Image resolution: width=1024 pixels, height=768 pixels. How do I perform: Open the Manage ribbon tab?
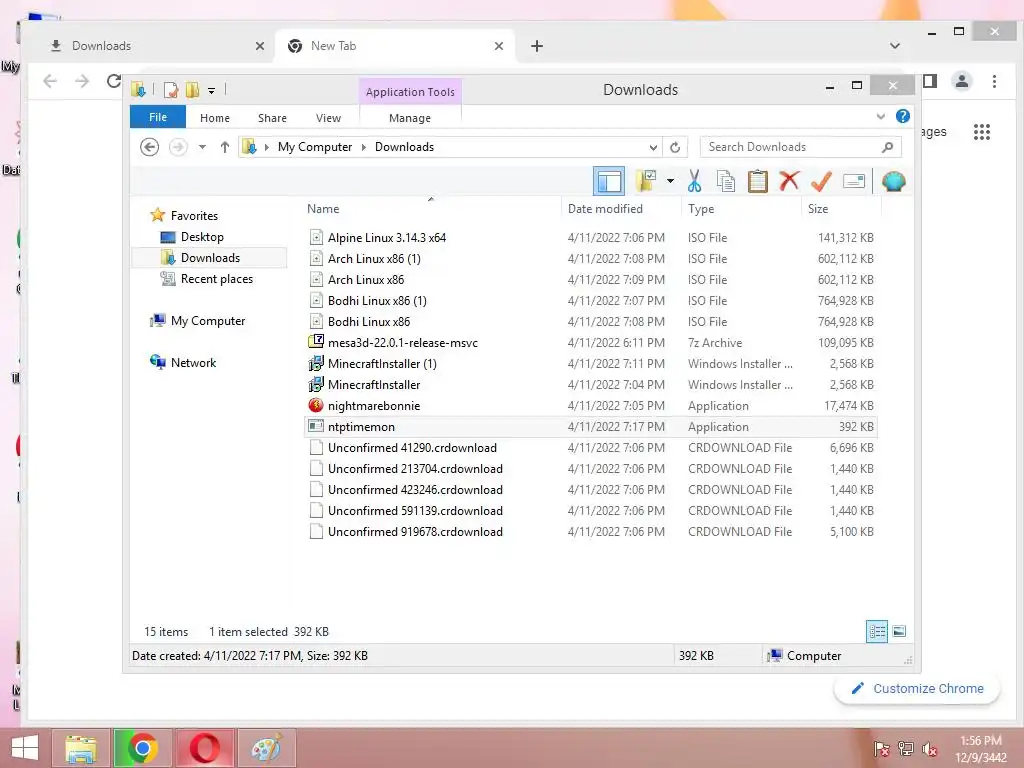click(x=410, y=118)
